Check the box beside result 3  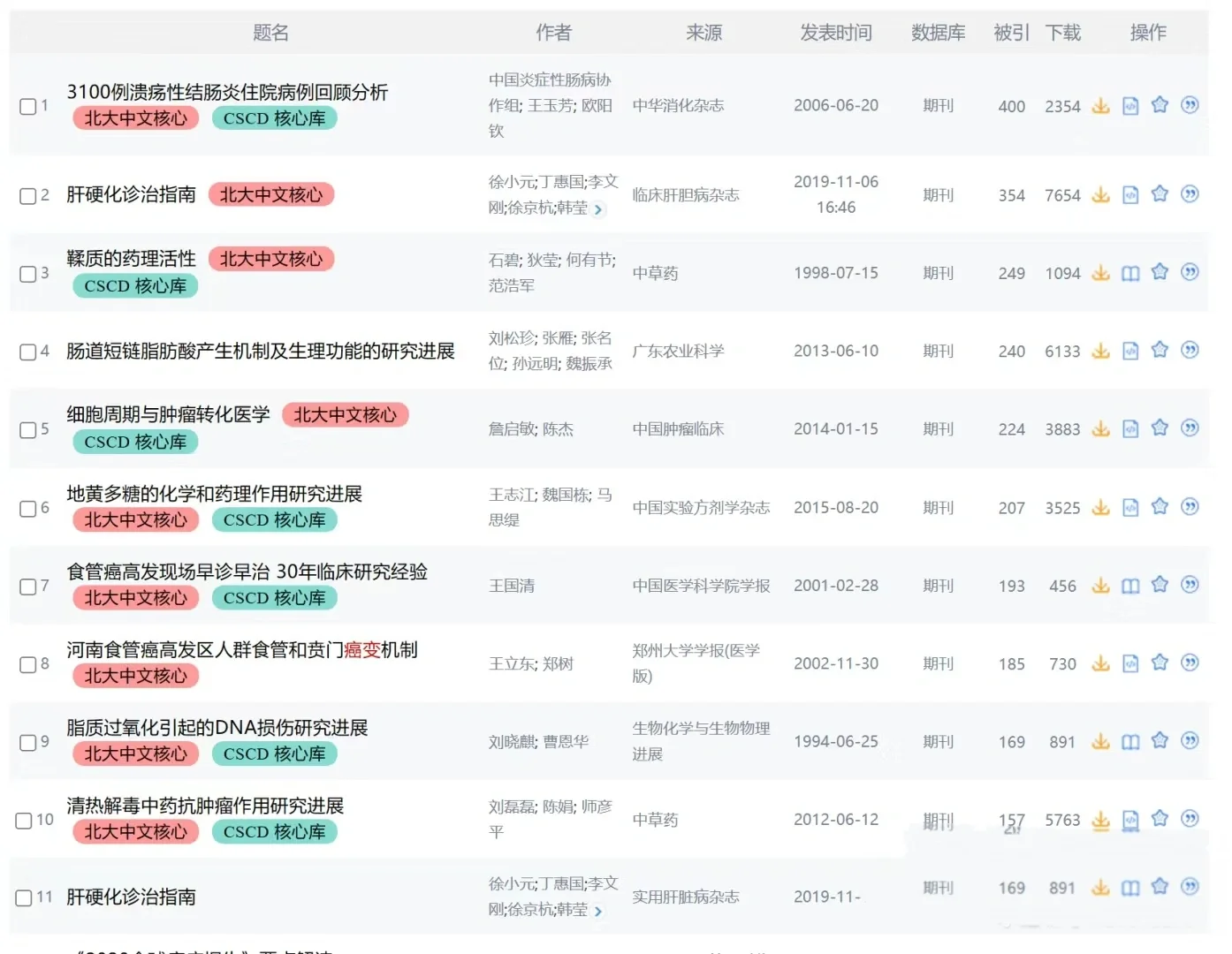point(28,274)
